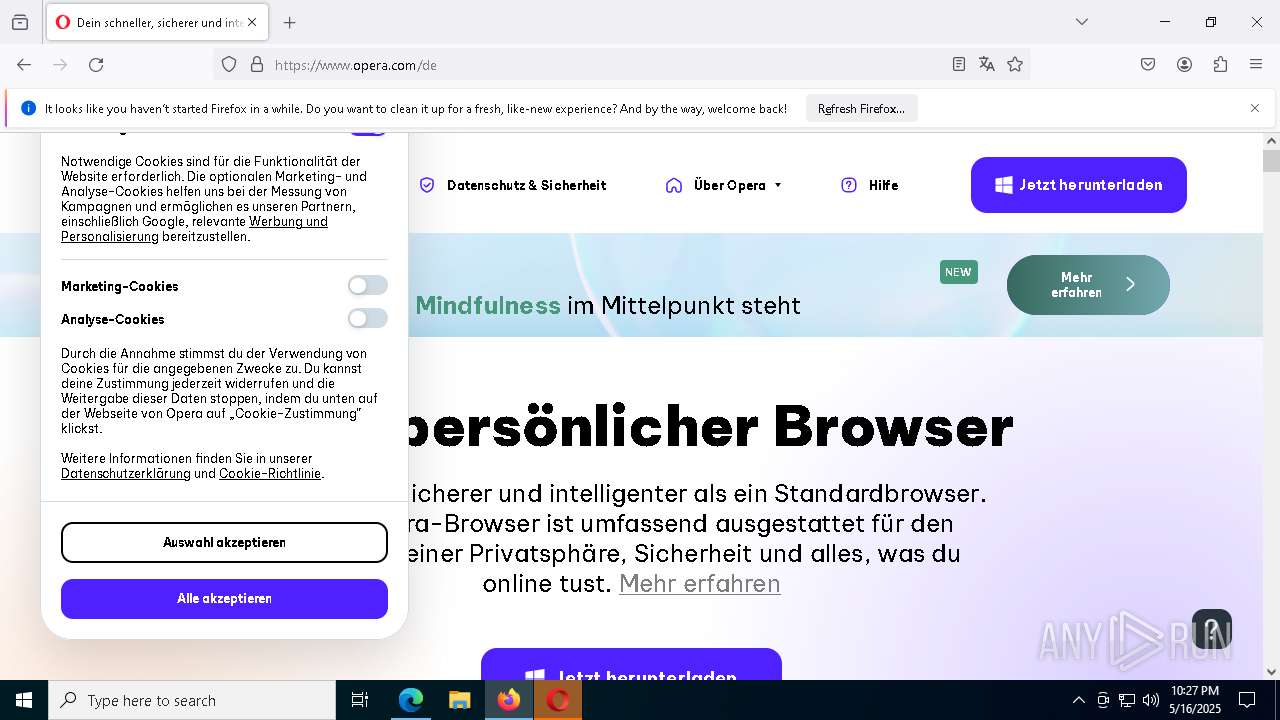Expand the Über Opera dropdown
Screen dimensions: 1280x720
[724, 185]
